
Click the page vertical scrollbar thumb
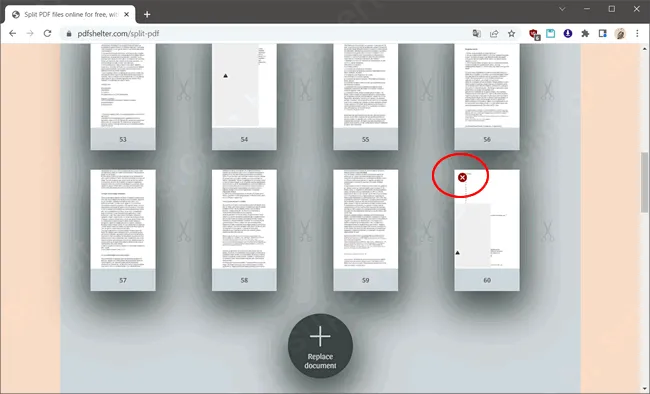[645, 182]
